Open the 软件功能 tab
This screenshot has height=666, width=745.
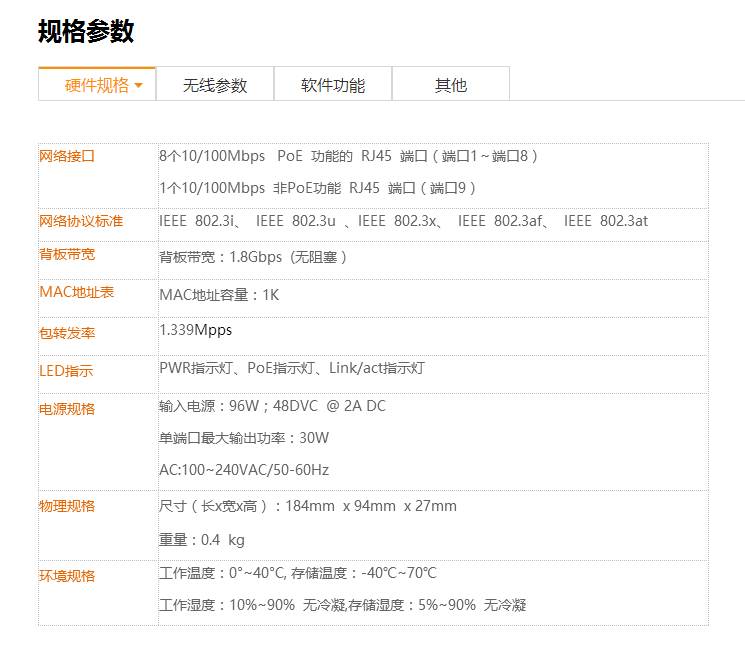click(x=333, y=85)
